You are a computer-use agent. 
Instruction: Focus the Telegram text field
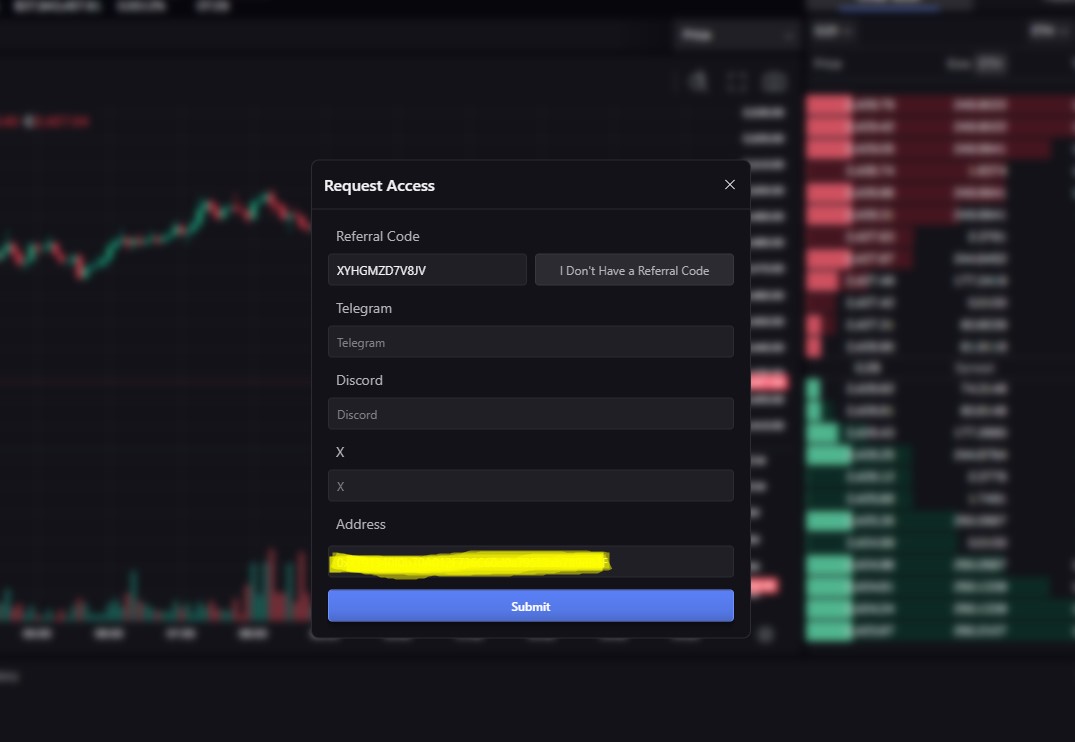click(530, 342)
